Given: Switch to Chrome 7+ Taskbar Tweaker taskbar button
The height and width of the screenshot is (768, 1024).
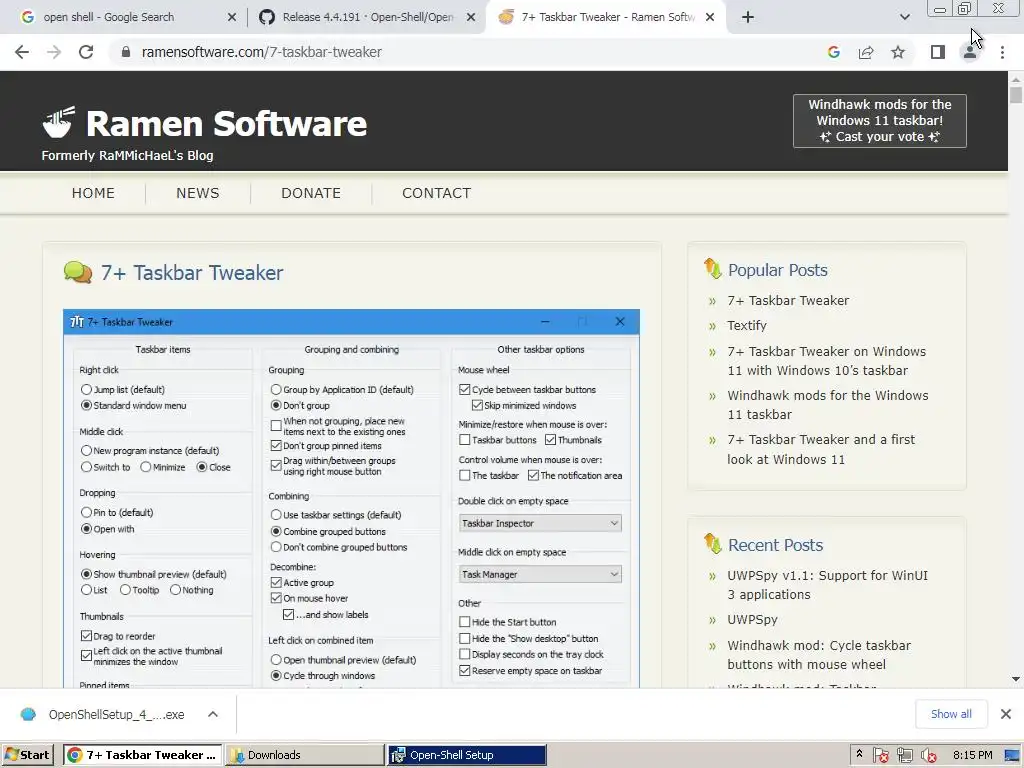Looking at the screenshot, I should pos(142,755).
